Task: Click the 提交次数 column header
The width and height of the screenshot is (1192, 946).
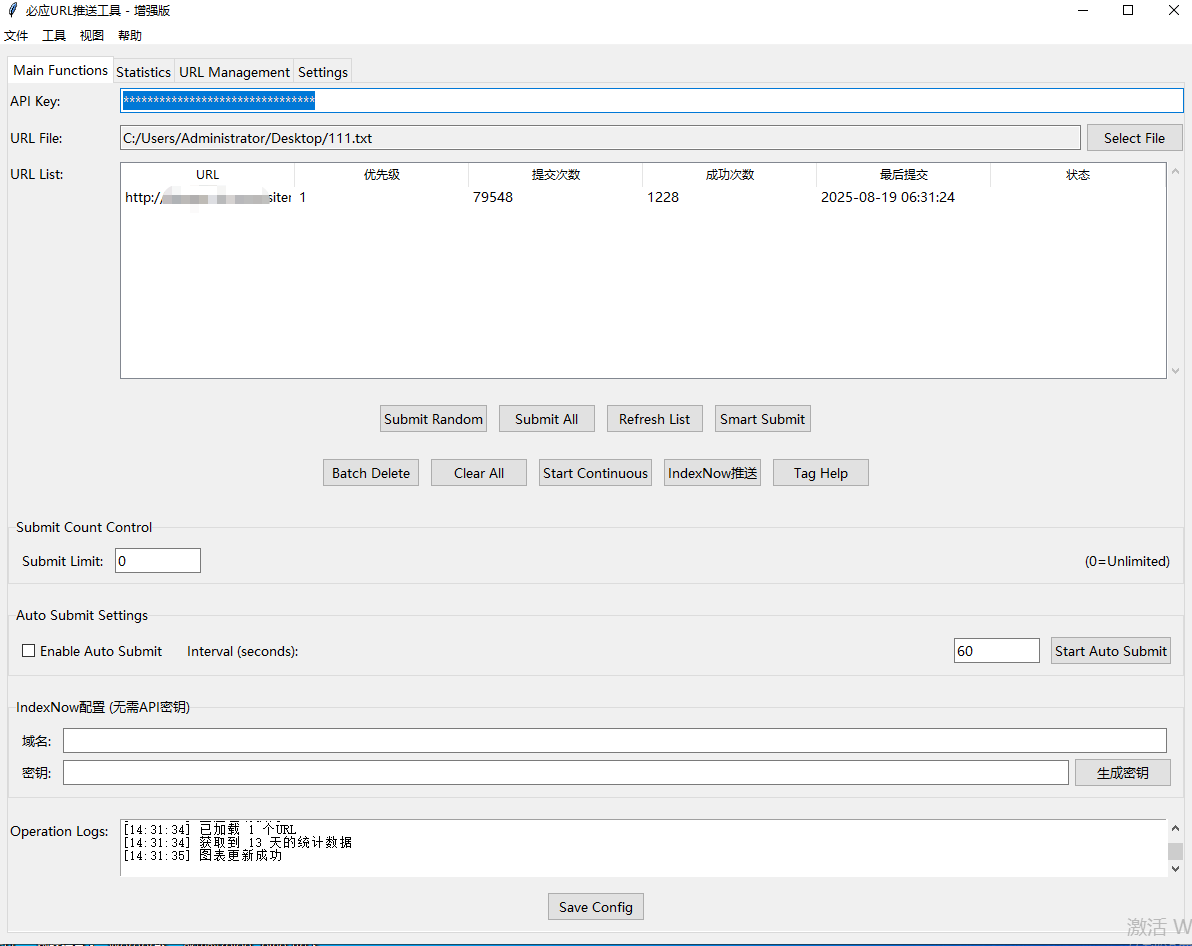Action: (556, 175)
